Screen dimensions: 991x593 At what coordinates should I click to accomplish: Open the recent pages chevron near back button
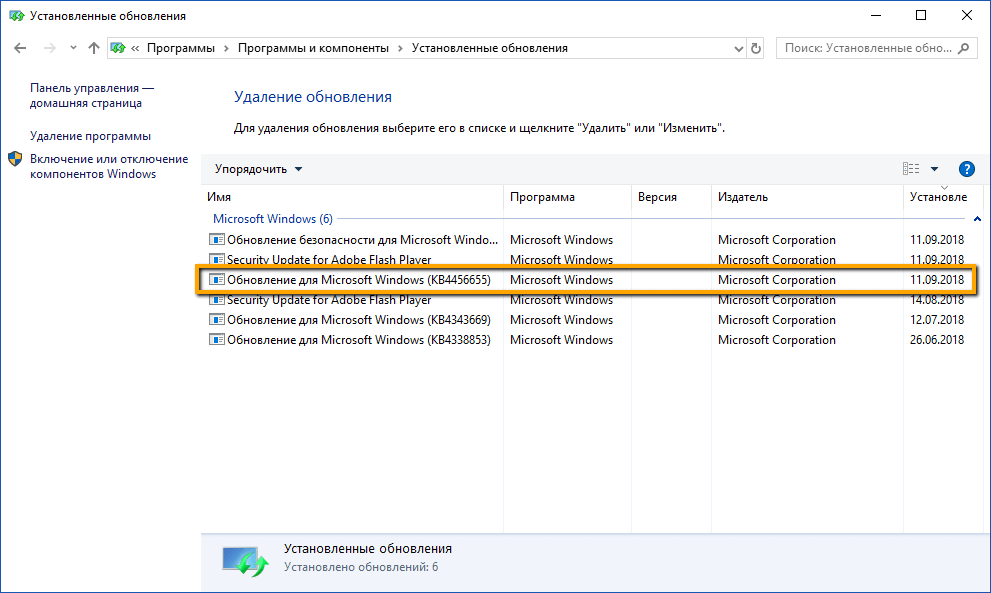point(72,47)
